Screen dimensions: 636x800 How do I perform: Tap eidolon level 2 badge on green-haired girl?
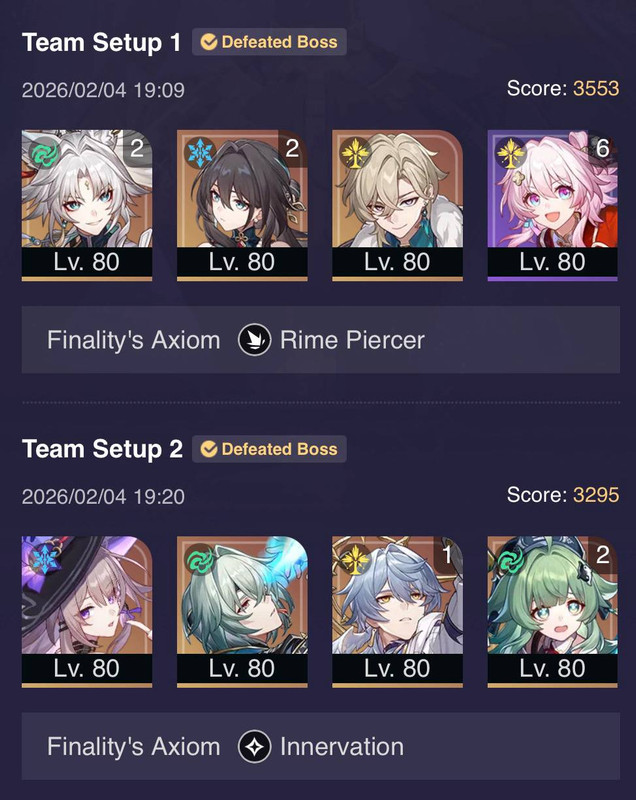(x=603, y=555)
